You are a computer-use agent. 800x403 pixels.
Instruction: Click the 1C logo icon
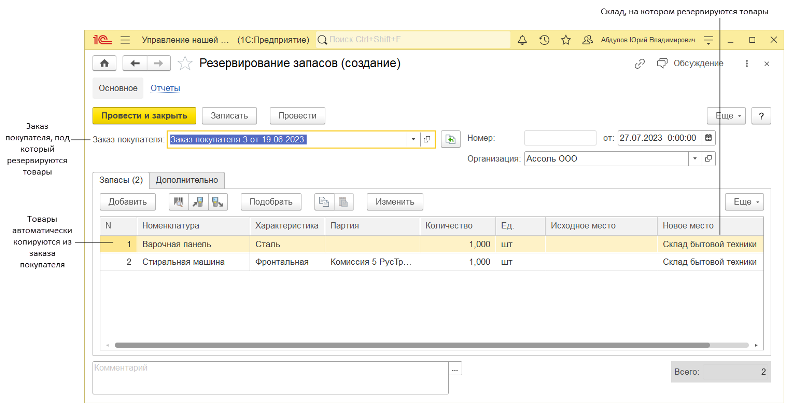click(x=103, y=40)
